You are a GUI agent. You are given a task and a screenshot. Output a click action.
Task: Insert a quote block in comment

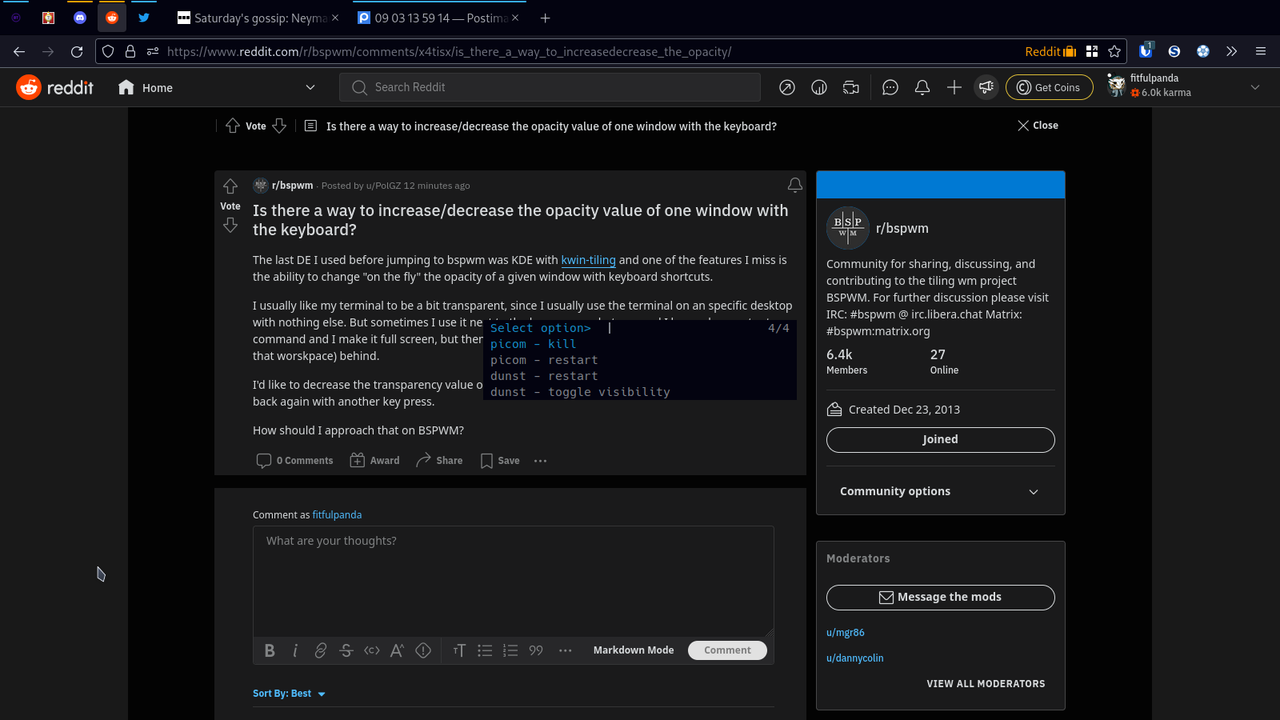point(536,650)
